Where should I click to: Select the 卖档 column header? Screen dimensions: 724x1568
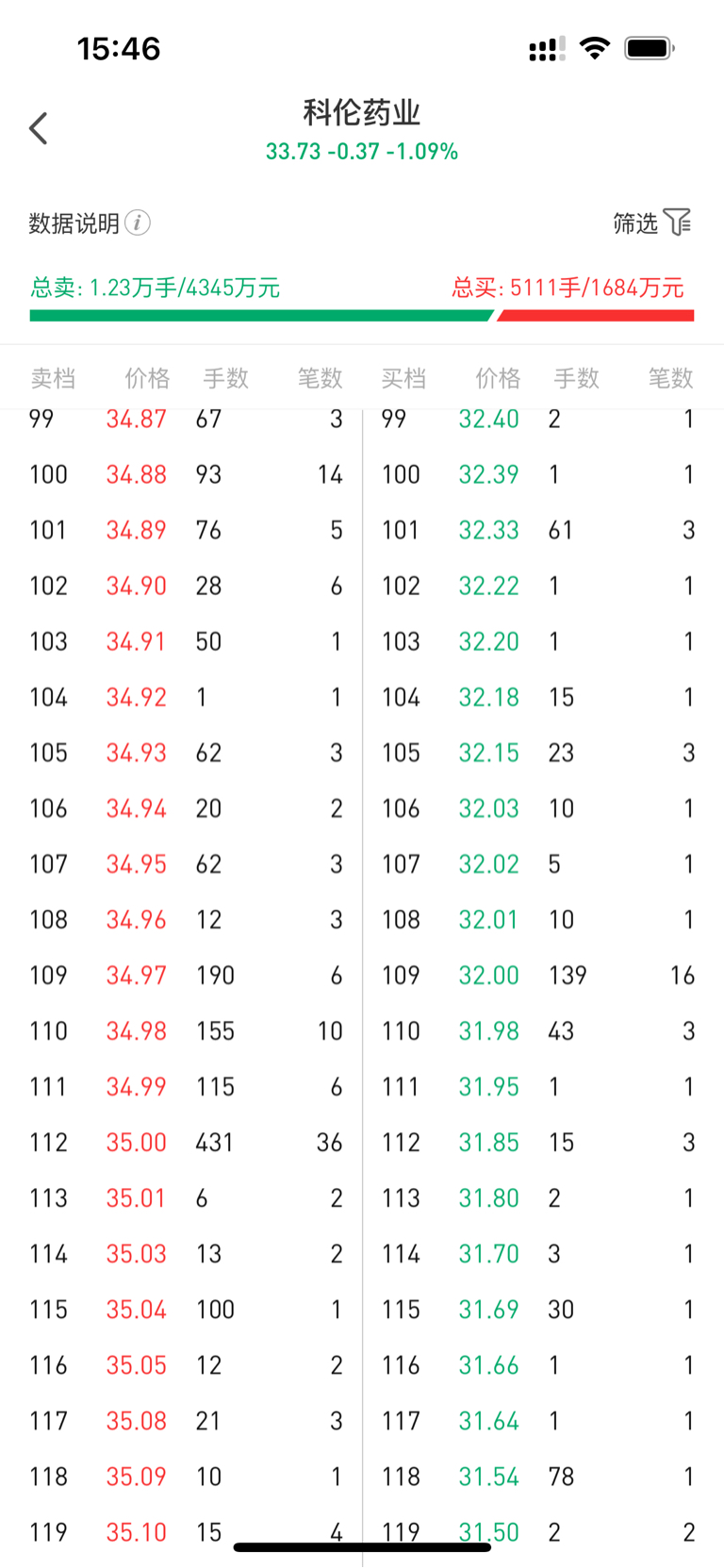tap(53, 378)
